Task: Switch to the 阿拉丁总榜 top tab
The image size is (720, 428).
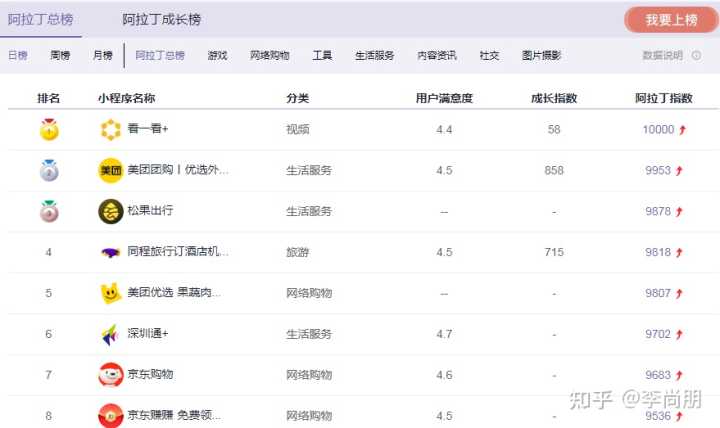Action: click(x=40, y=19)
